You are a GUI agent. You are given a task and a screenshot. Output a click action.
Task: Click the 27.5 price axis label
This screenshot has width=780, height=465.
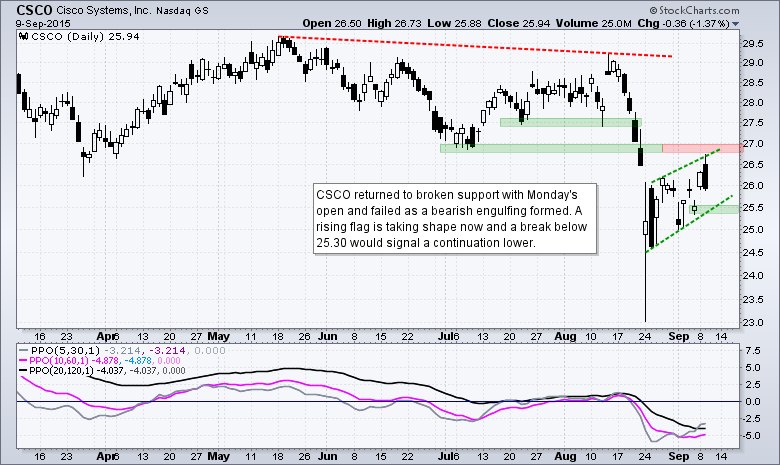753,123
